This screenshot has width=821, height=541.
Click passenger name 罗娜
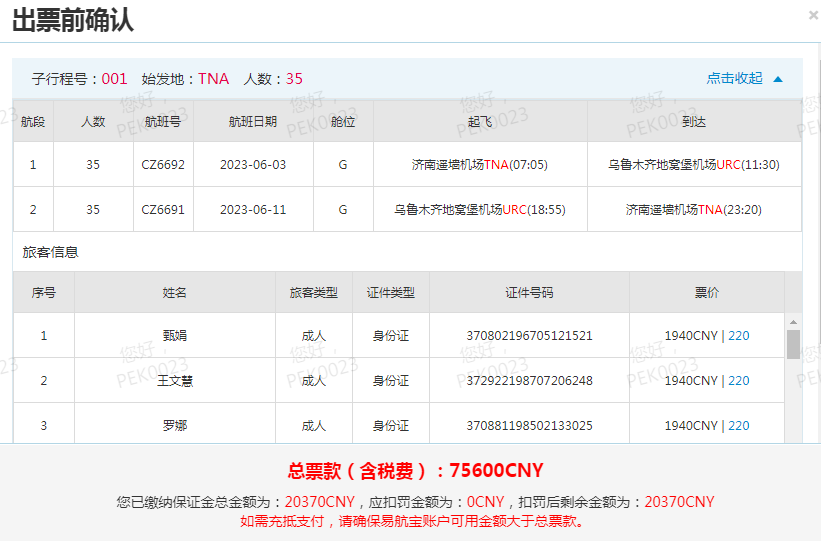click(x=175, y=426)
